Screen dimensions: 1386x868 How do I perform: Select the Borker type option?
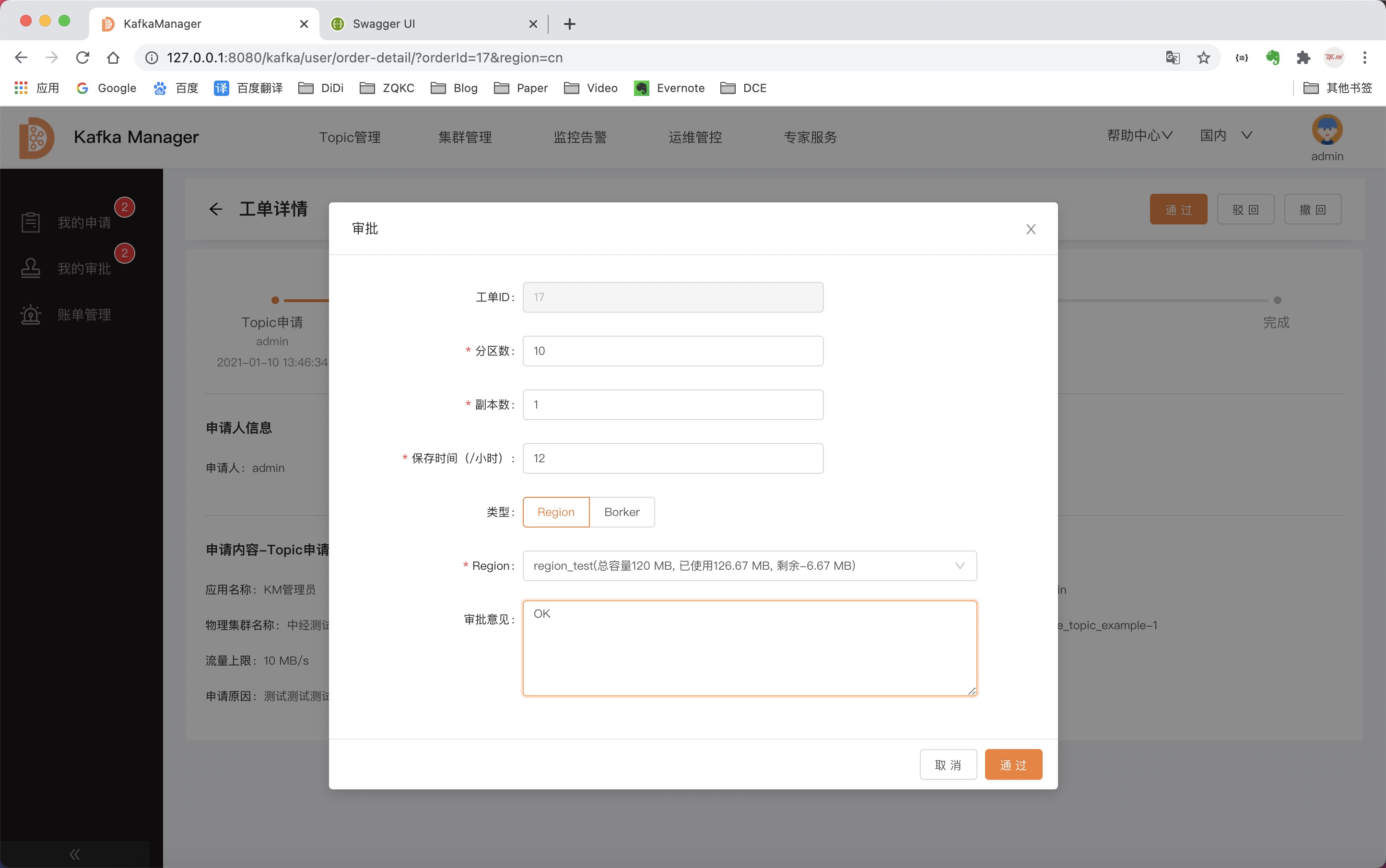coord(621,512)
